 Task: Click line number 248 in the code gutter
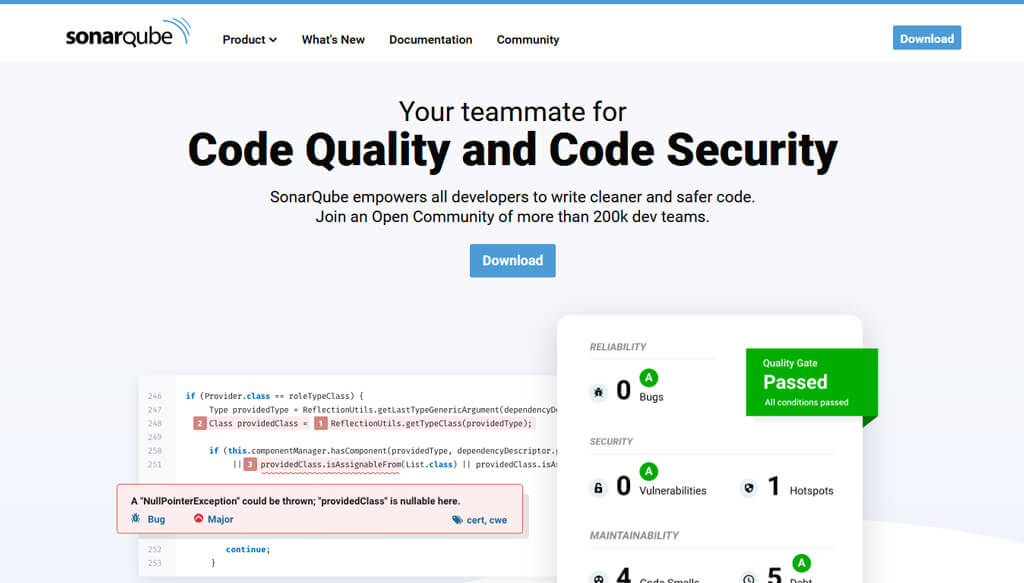click(x=155, y=423)
